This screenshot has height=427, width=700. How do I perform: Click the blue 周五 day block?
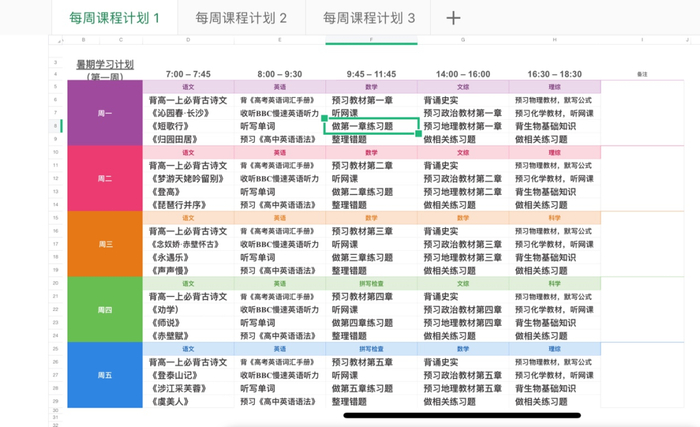click(x=105, y=375)
